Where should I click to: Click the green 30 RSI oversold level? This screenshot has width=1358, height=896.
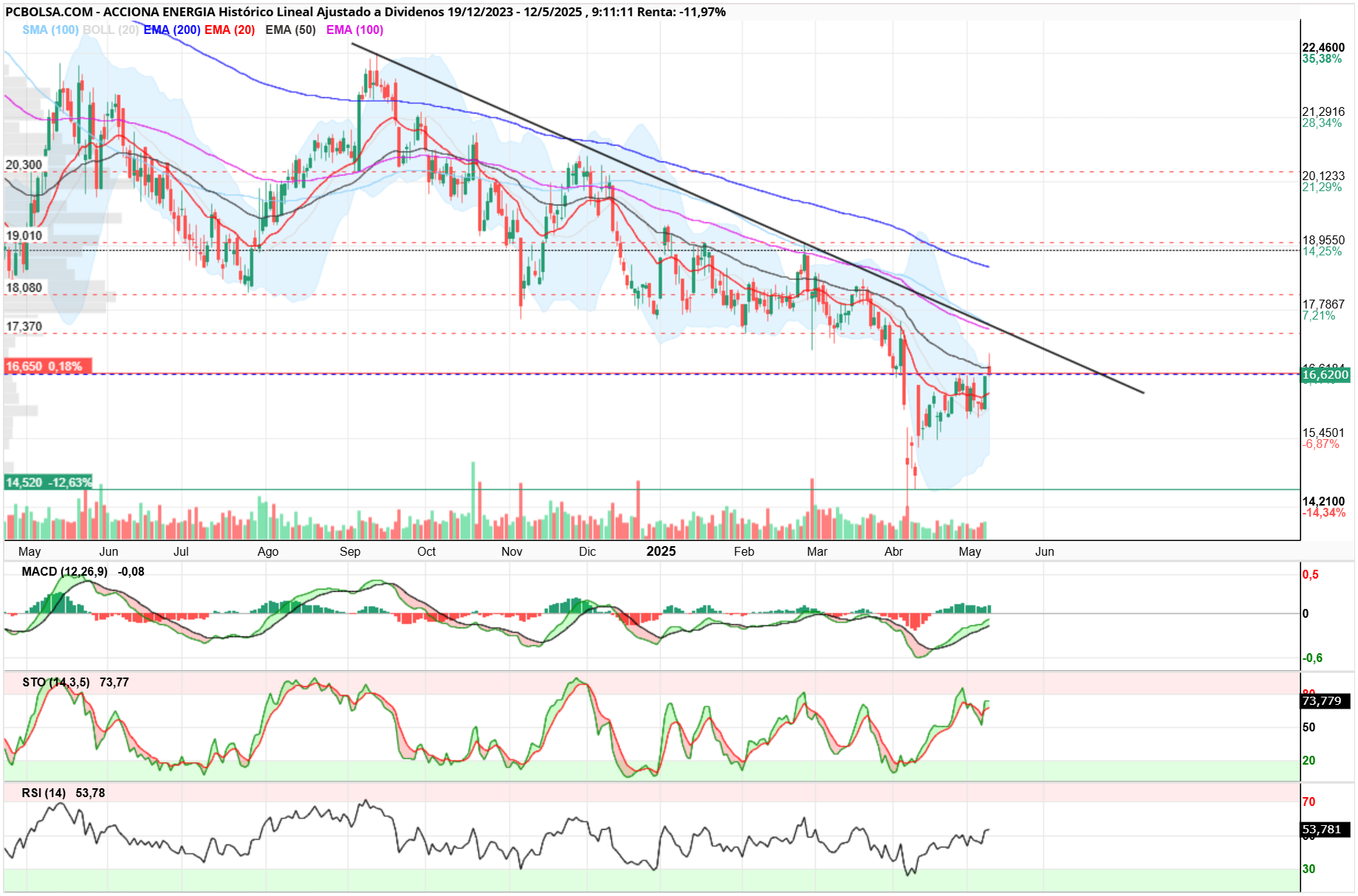pyautogui.click(x=1309, y=869)
